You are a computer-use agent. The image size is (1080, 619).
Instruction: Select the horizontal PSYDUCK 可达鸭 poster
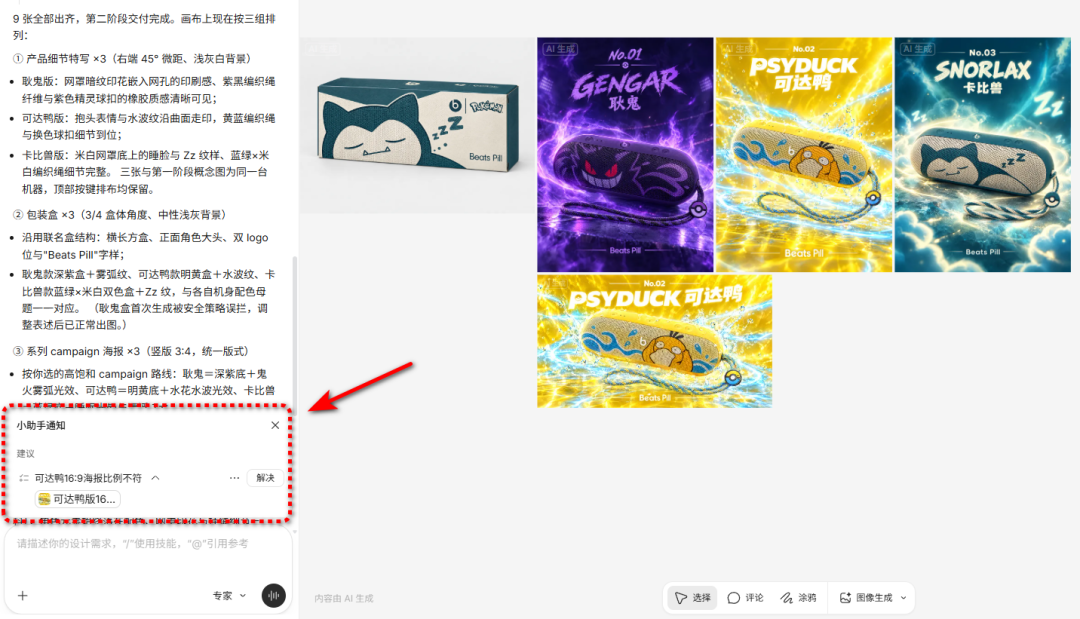point(654,342)
